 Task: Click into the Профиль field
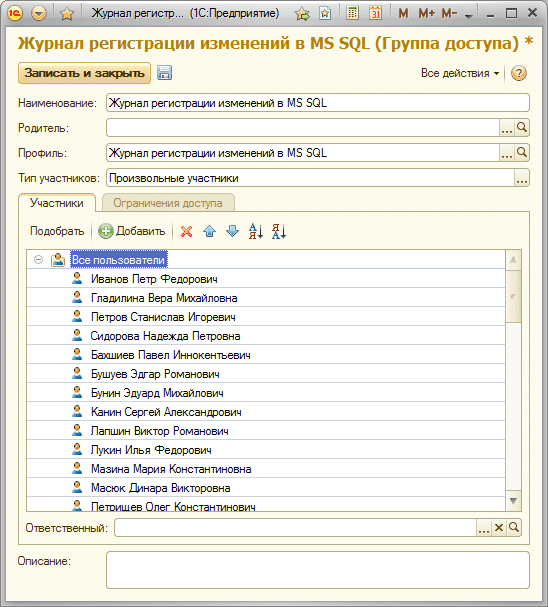tap(303, 153)
